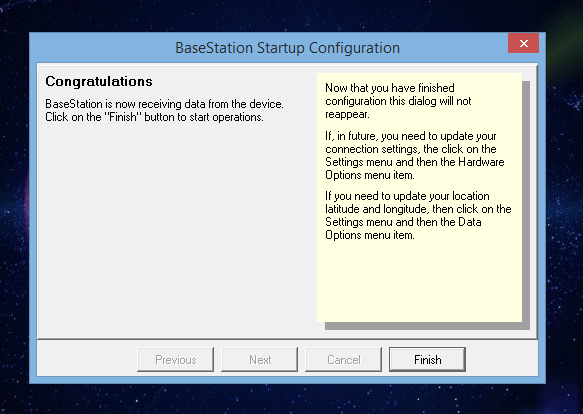Image resolution: width=583 pixels, height=414 pixels.
Task: Click the 'If, in future' connection settings paragraph
Action: pyautogui.click(x=415, y=155)
